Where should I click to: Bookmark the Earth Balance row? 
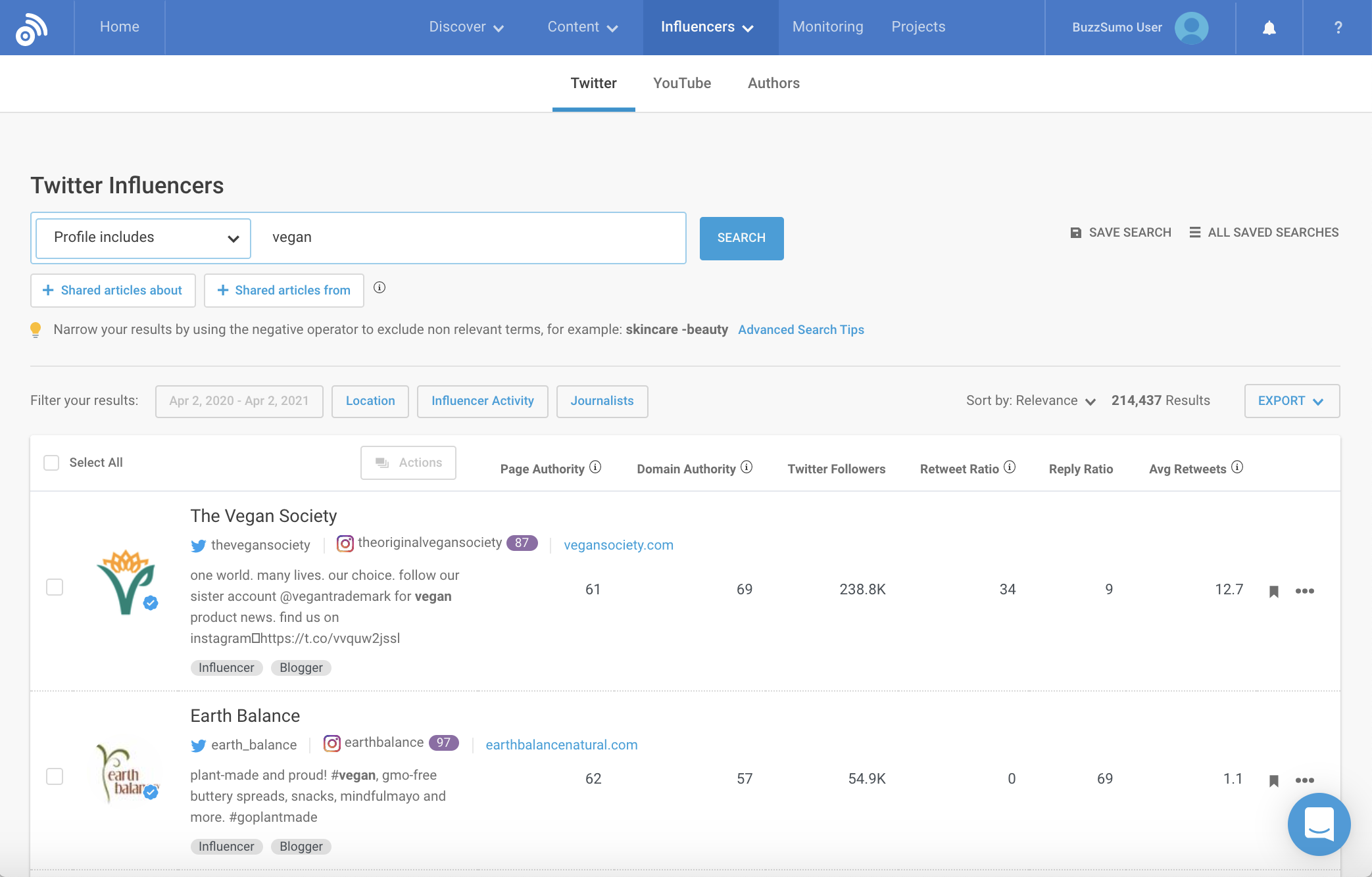pyautogui.click(x=1273, y=780)
